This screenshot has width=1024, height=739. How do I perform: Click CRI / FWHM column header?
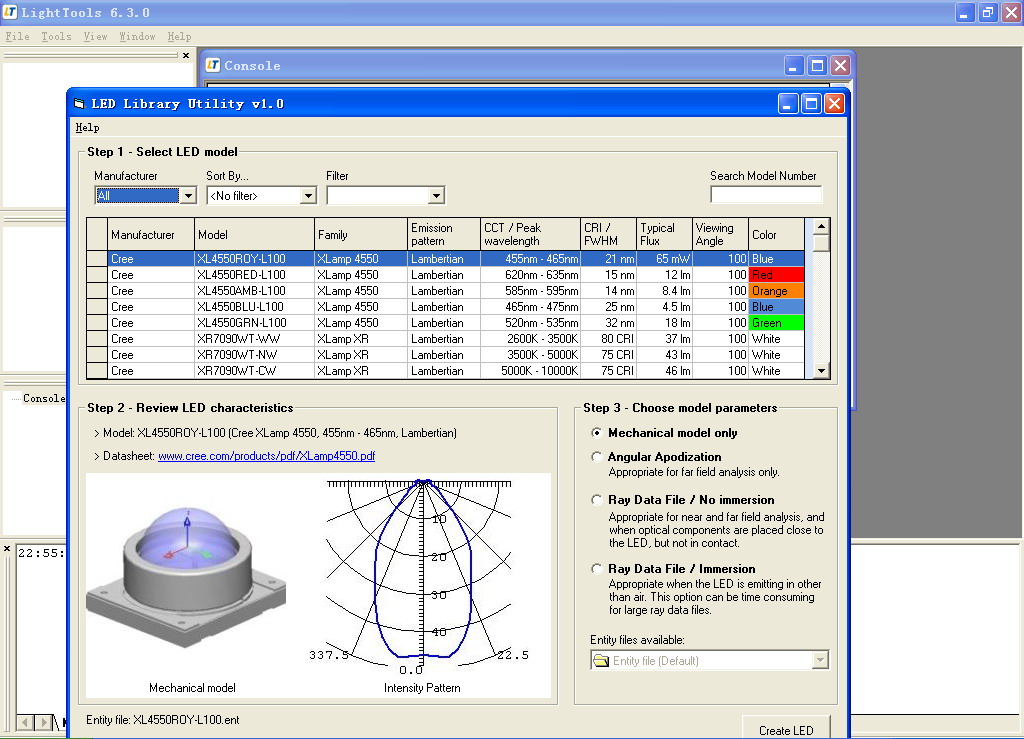click(x=608, y=234)
